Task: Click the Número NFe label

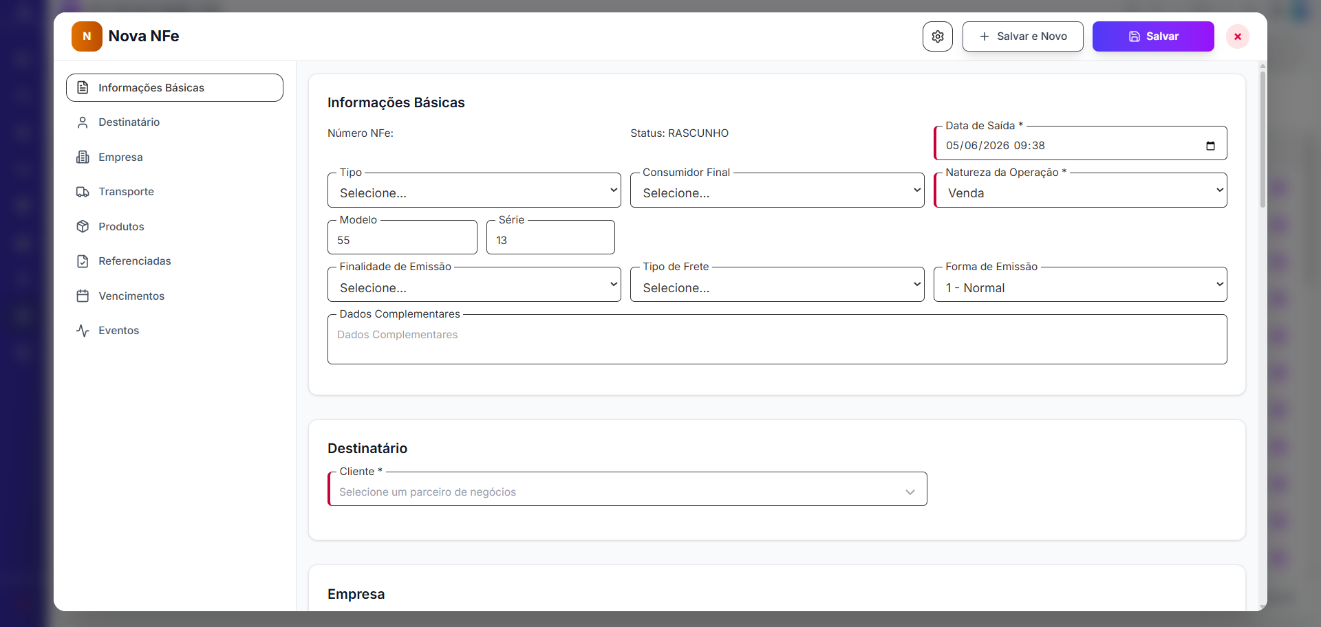Action: (x=362, y=133)
